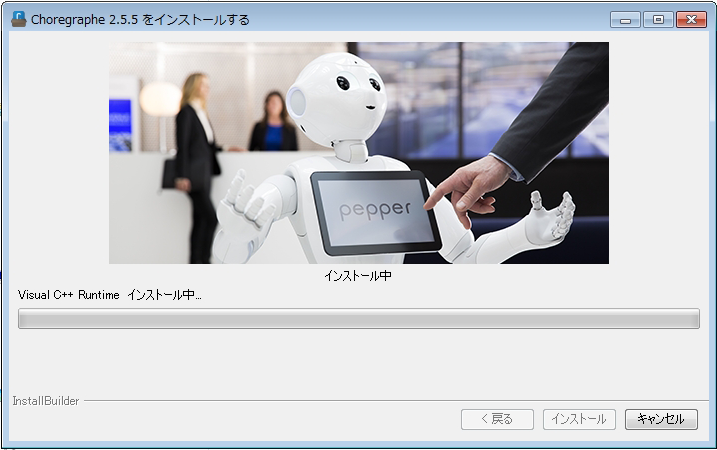
Task: Click the InstallBuilder label at bottom left
Action: tap(45, 401)
